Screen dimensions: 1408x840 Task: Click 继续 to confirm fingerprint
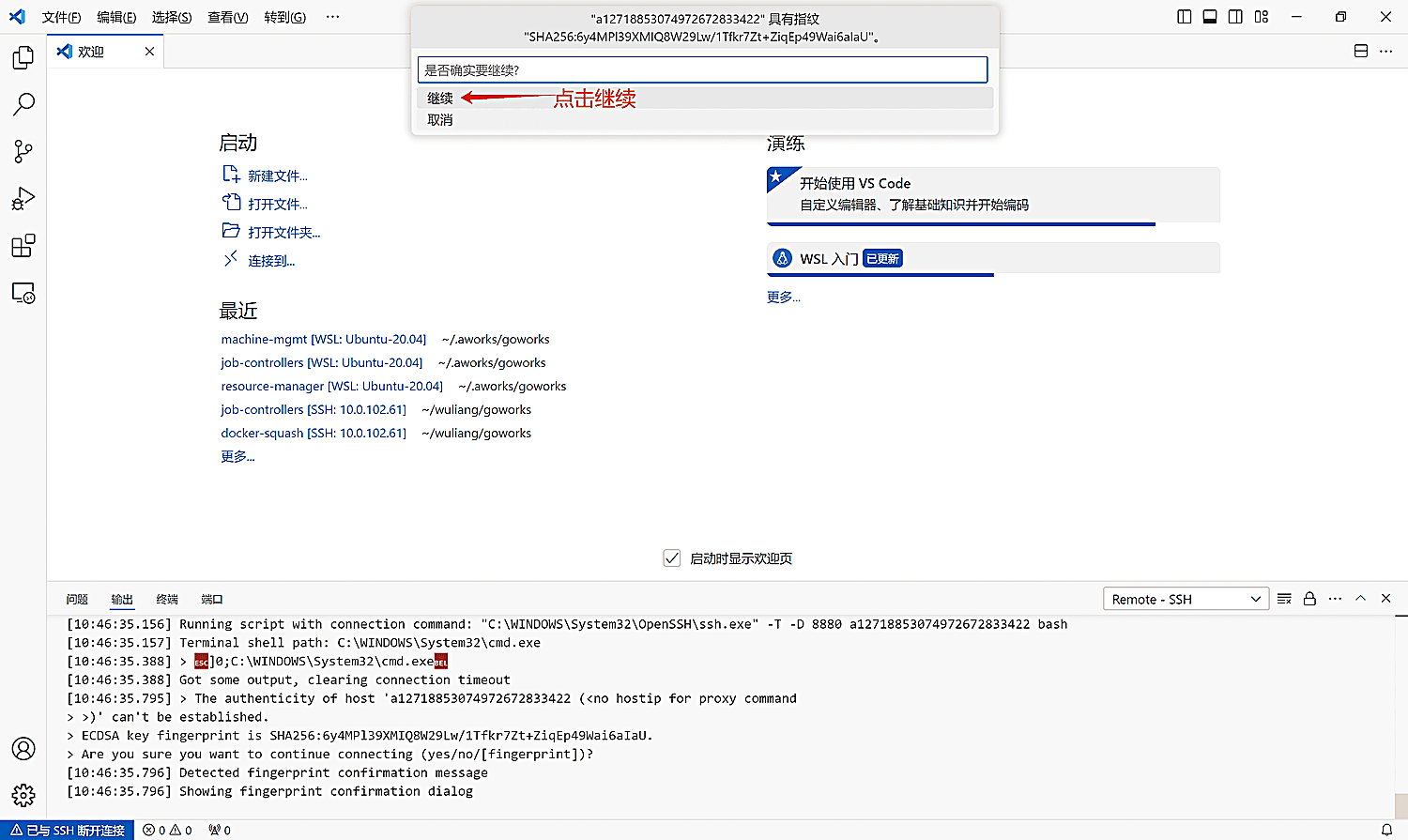pos(705,98)
